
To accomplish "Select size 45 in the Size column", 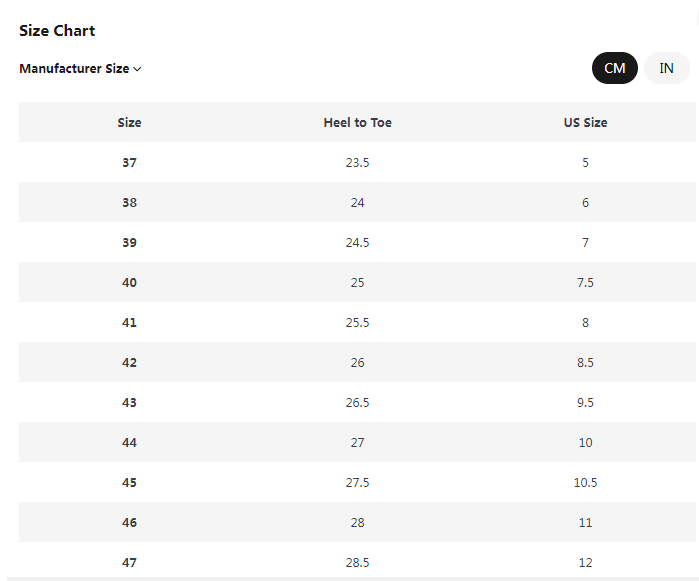I will pyautogui.click(x=129, y=483).
